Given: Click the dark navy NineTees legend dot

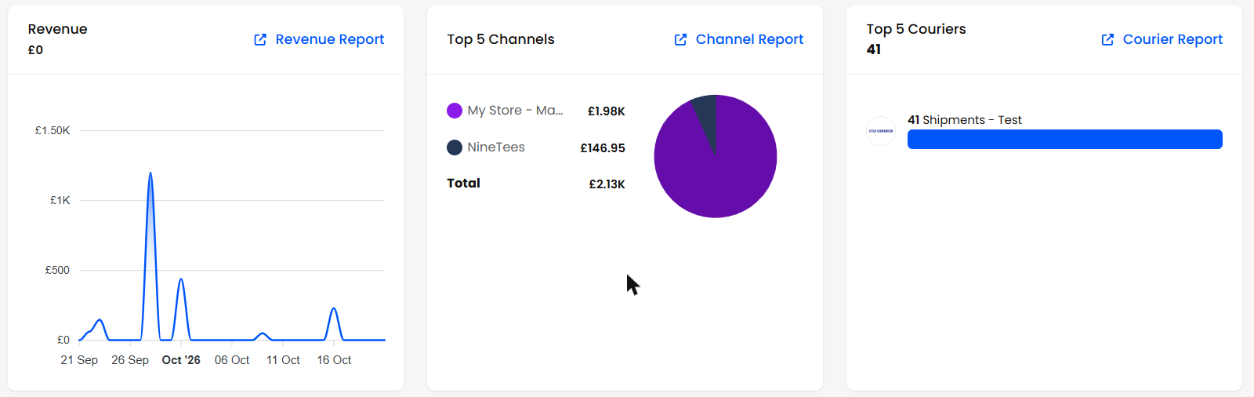Looking at the screenshot, I should (x=455, y=147).
